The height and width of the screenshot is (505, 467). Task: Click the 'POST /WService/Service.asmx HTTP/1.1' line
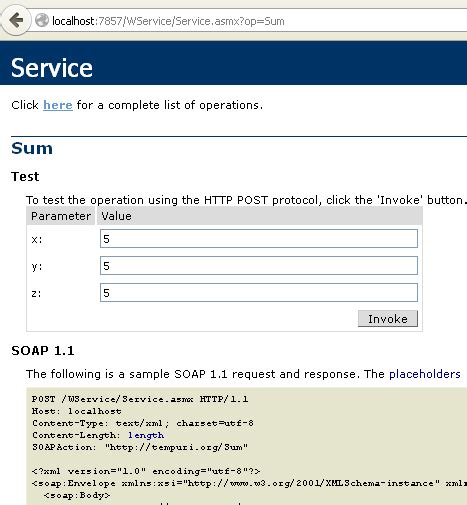(x=140, y=399)
